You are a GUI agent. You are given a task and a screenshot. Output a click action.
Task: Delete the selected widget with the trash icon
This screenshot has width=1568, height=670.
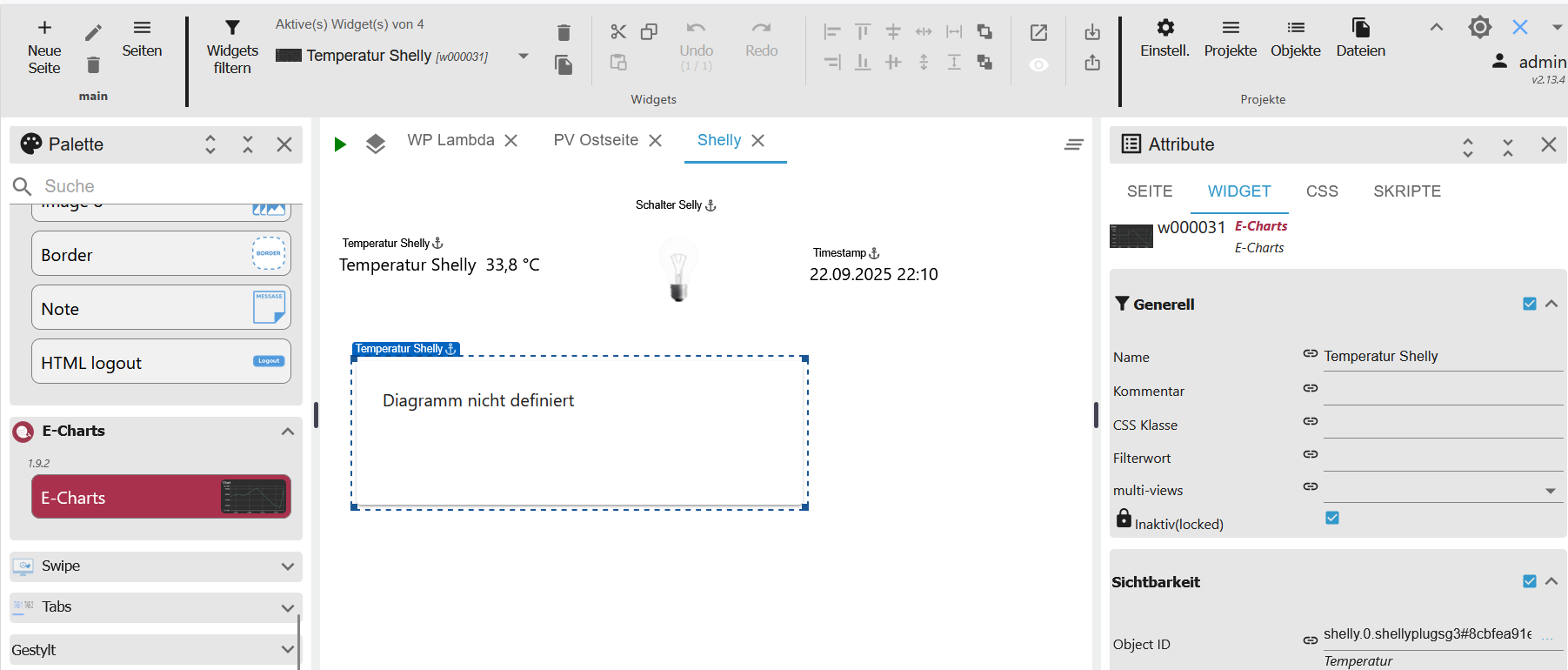(564, 33)
